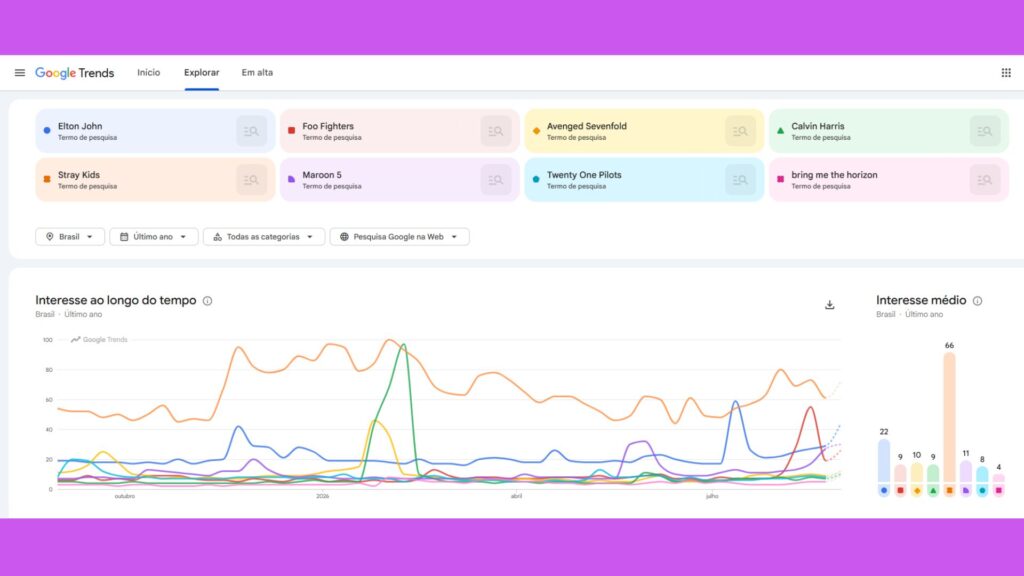Click the blue Elton John average bar
1024x576 pixels.
[884, 461]
